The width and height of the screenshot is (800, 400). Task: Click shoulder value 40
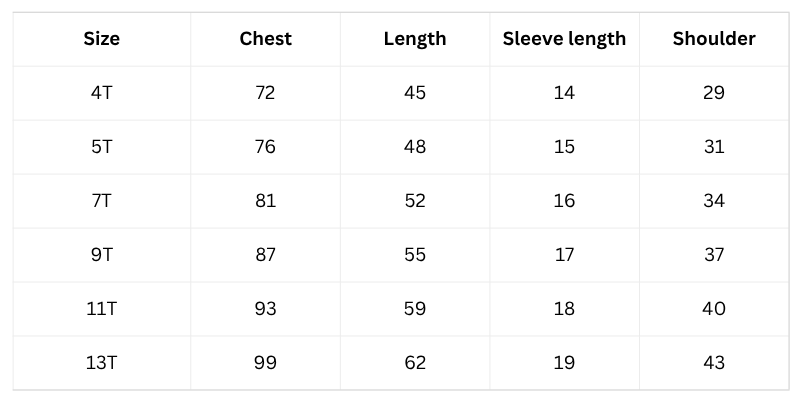714,309
